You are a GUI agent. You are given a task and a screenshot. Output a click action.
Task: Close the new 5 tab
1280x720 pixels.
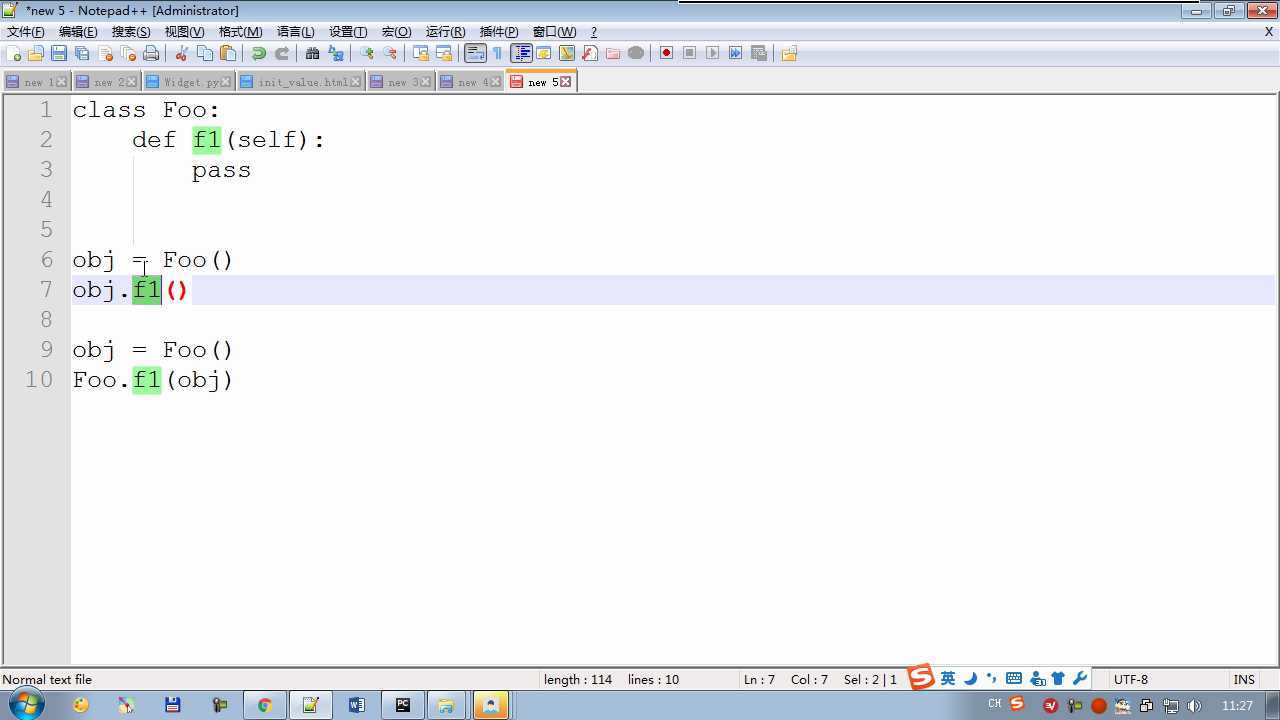coord(566,82)
